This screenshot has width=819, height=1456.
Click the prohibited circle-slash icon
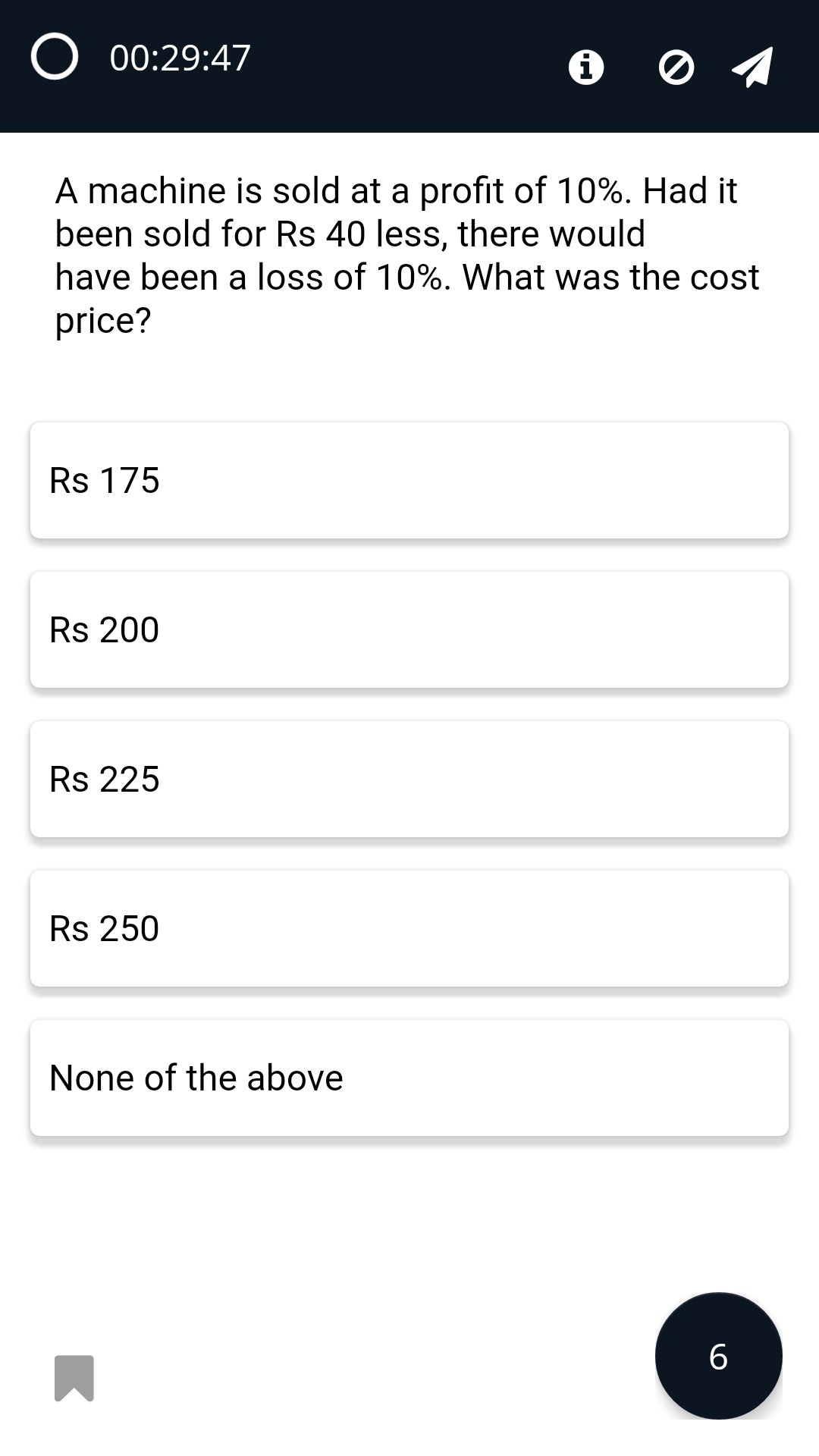tap(676, 67)
